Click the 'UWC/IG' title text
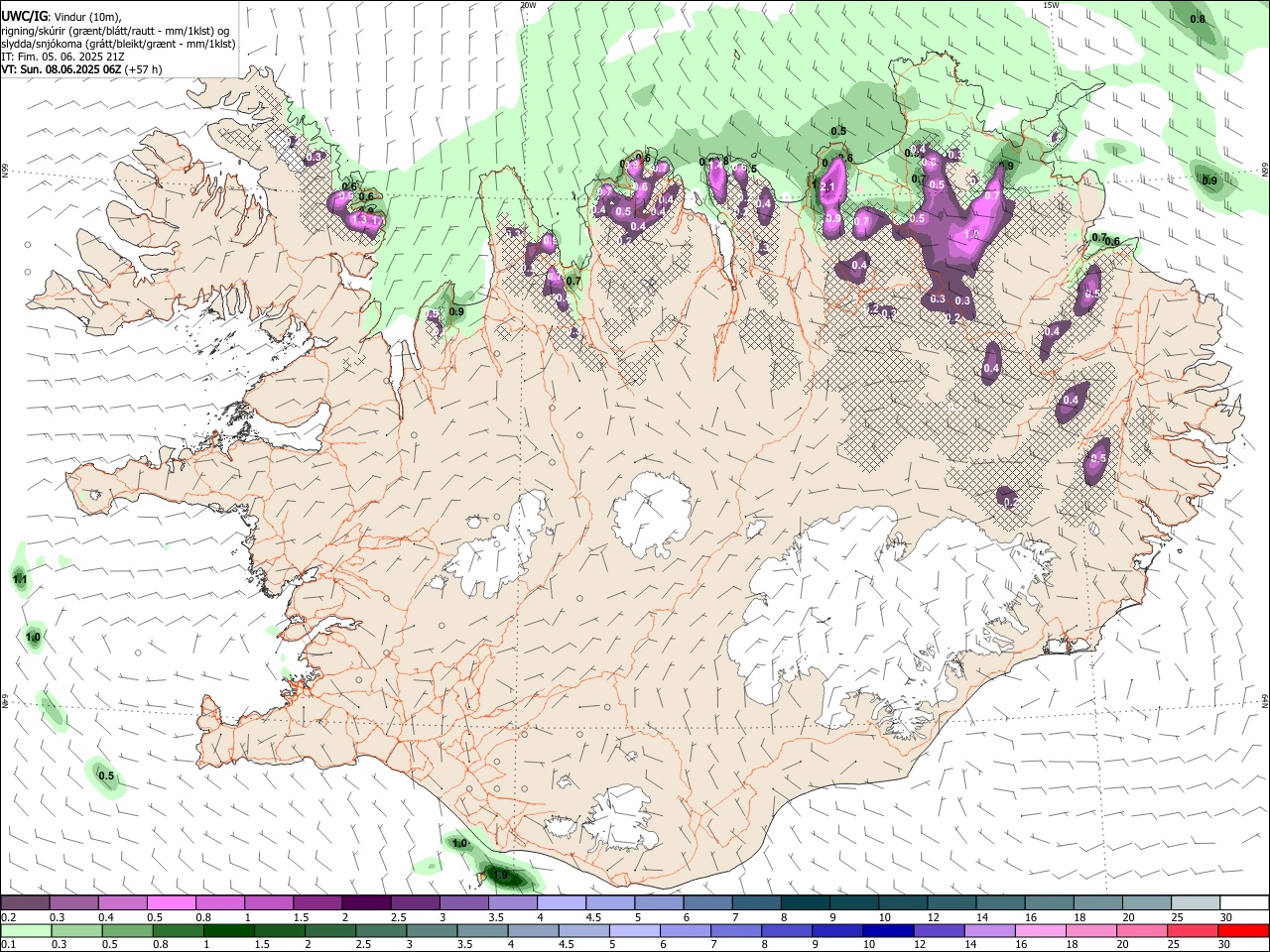The height and width of the screenshot is (952, 1270). pyautogui.click(x=24, y=16)
